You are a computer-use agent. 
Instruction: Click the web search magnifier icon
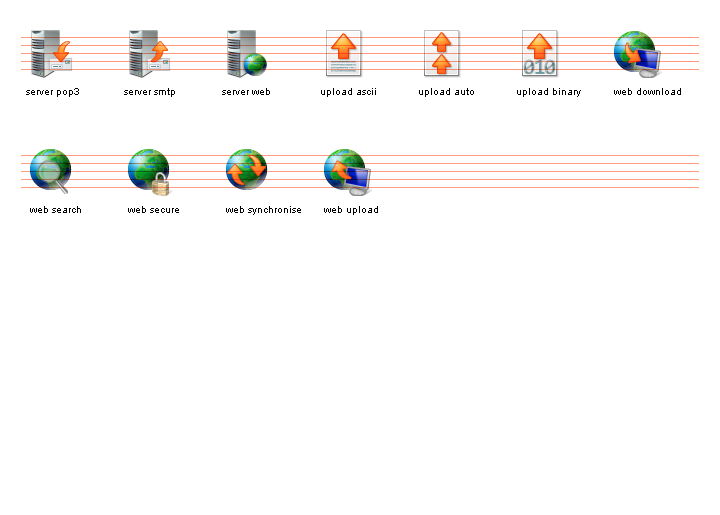(x=51, y=171)
